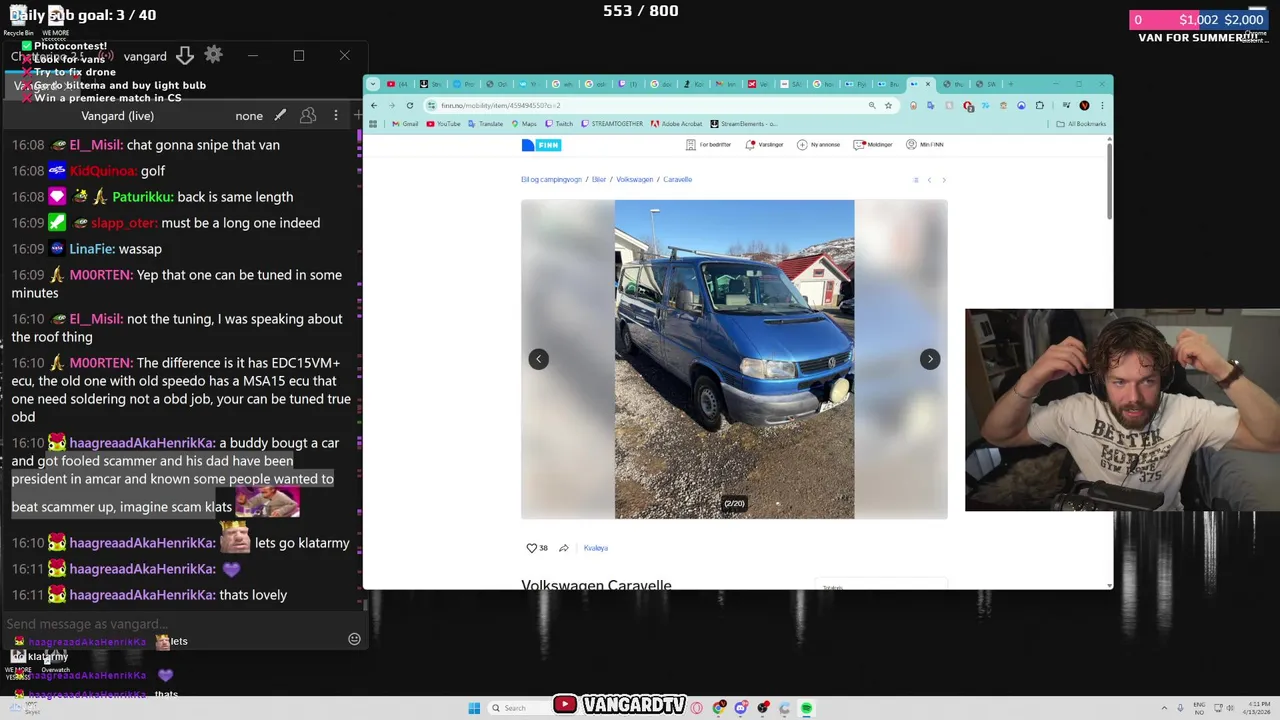Open the browser zoom magnifier icon in address bar
The height and width of the screenshot is (720, 1280).
[x=872, y=105]
